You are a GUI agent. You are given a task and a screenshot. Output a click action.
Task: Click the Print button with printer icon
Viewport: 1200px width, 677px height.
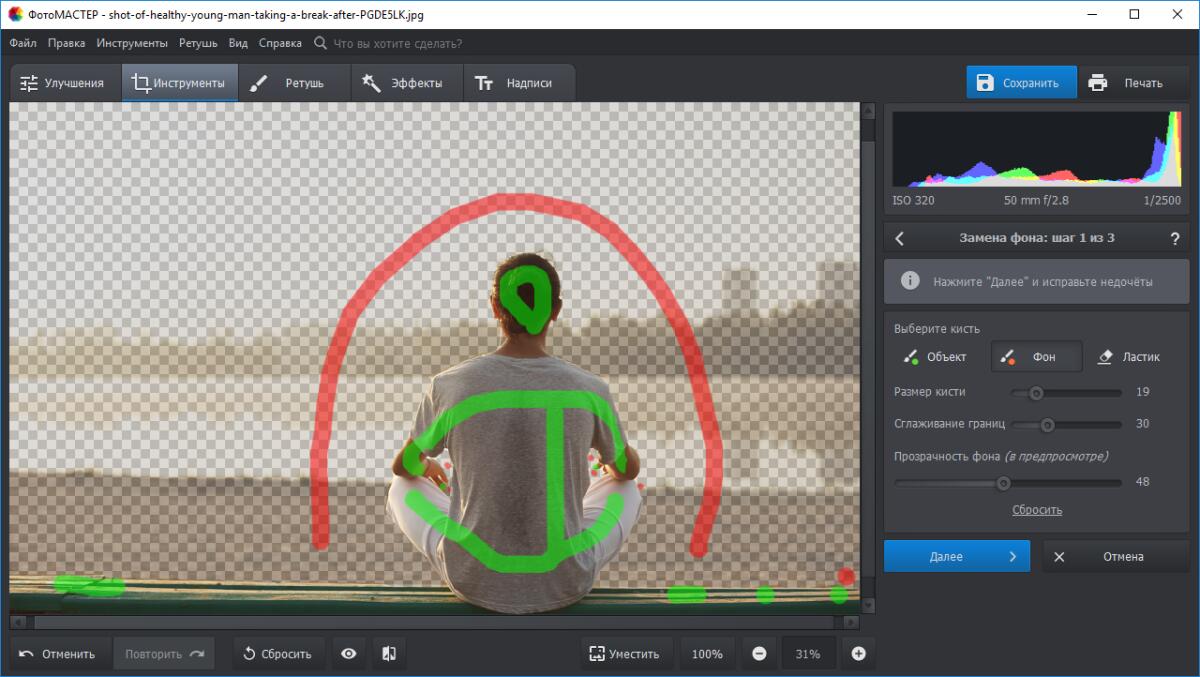tap(1126, 83)
